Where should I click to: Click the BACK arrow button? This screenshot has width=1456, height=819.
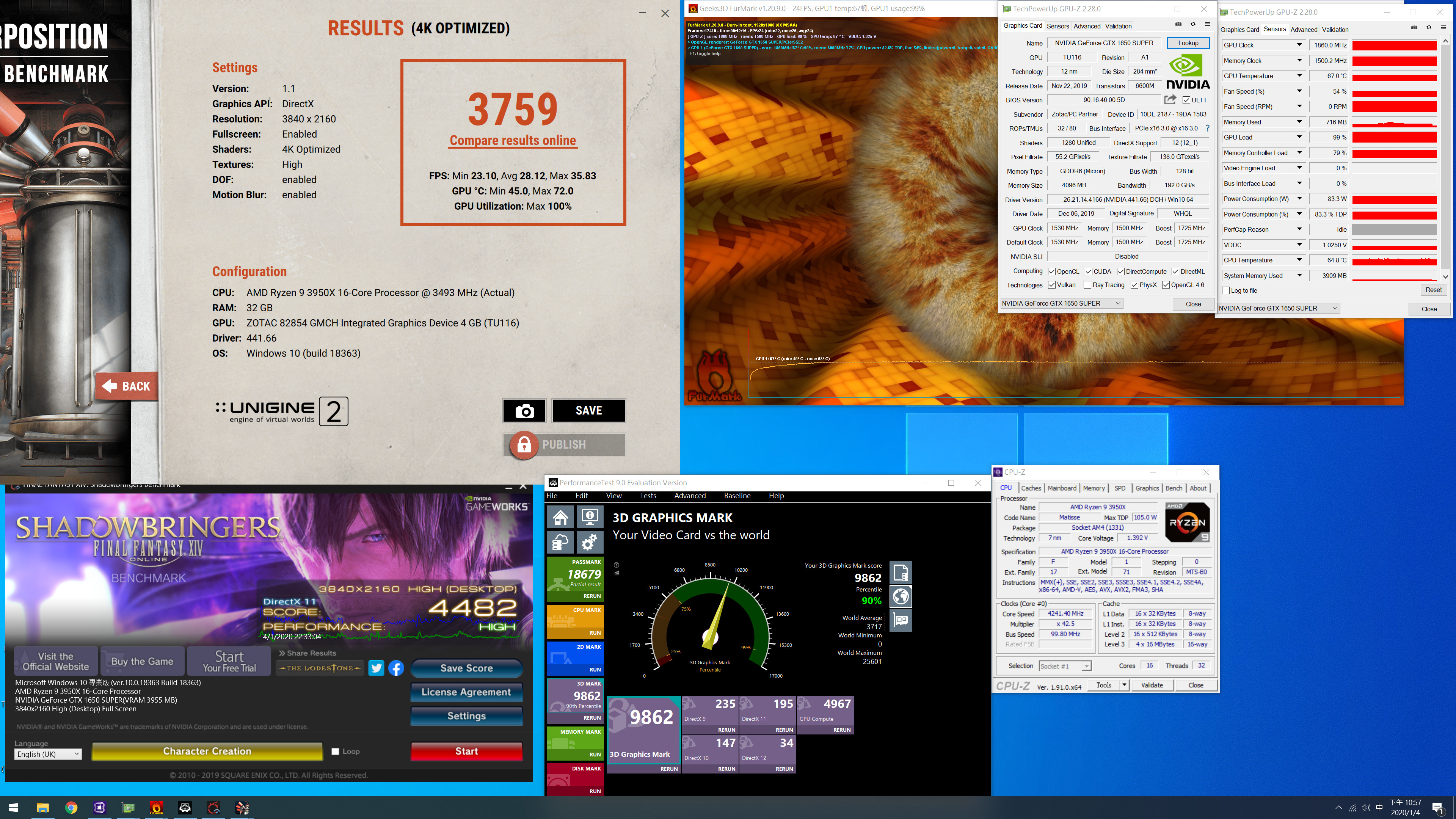point(127,387)
